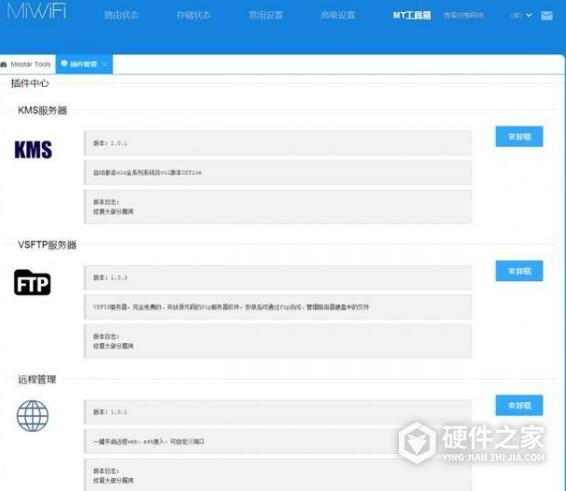This screenshot has height=491, width=566.
Task: Click the home icon on Misstar Tools tab
Action: [x=4, y=64]
